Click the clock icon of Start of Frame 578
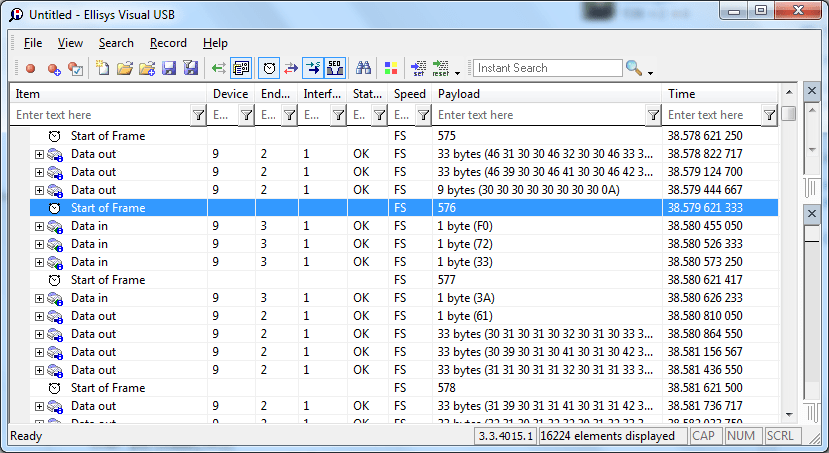 tap(54, 388)
